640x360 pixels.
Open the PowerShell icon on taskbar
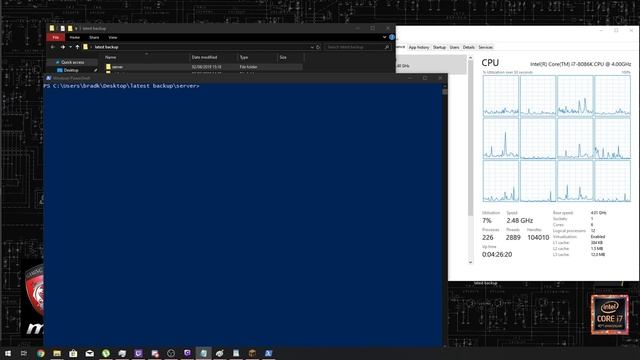[x=268, y=353]
